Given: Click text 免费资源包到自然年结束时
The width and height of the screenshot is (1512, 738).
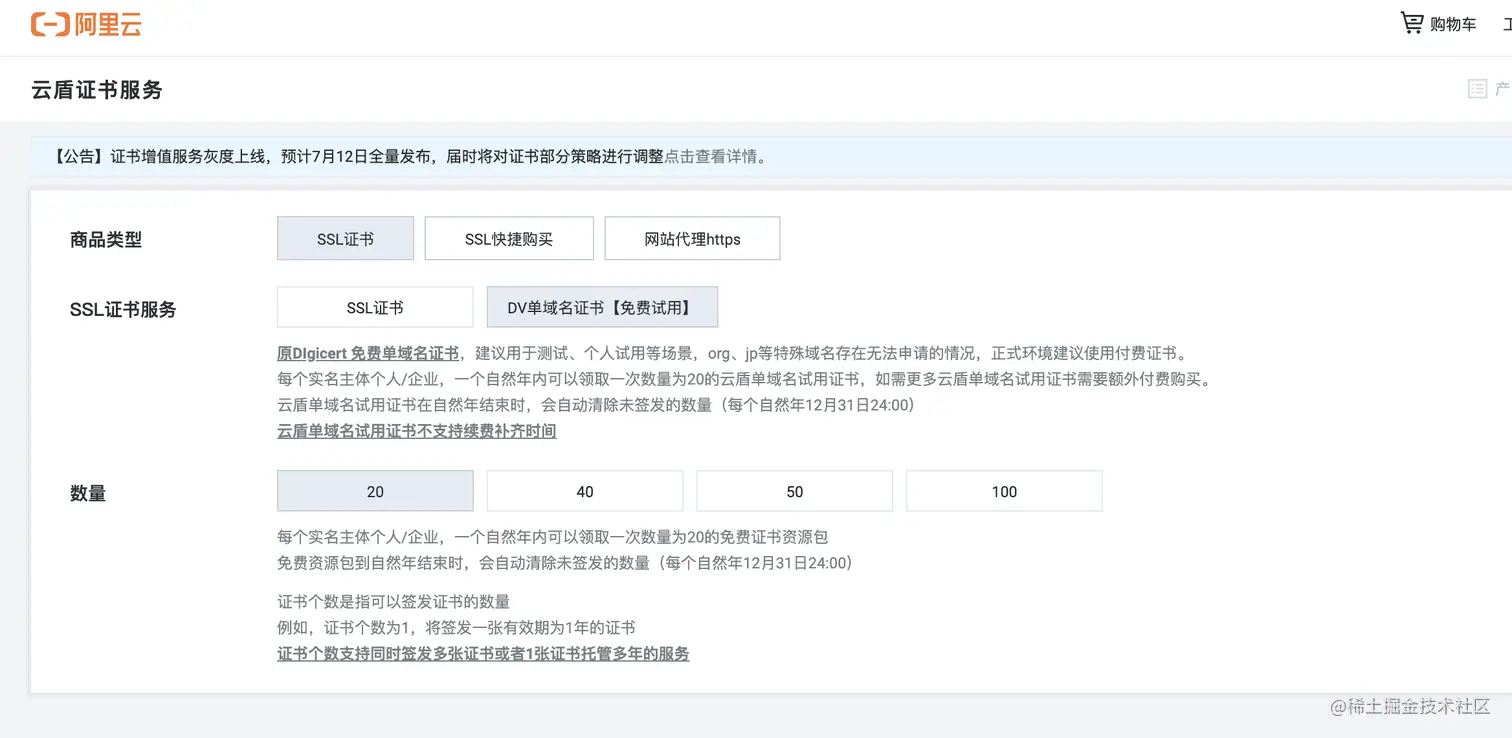Looking at the screenshot, I should coord(370,563).
